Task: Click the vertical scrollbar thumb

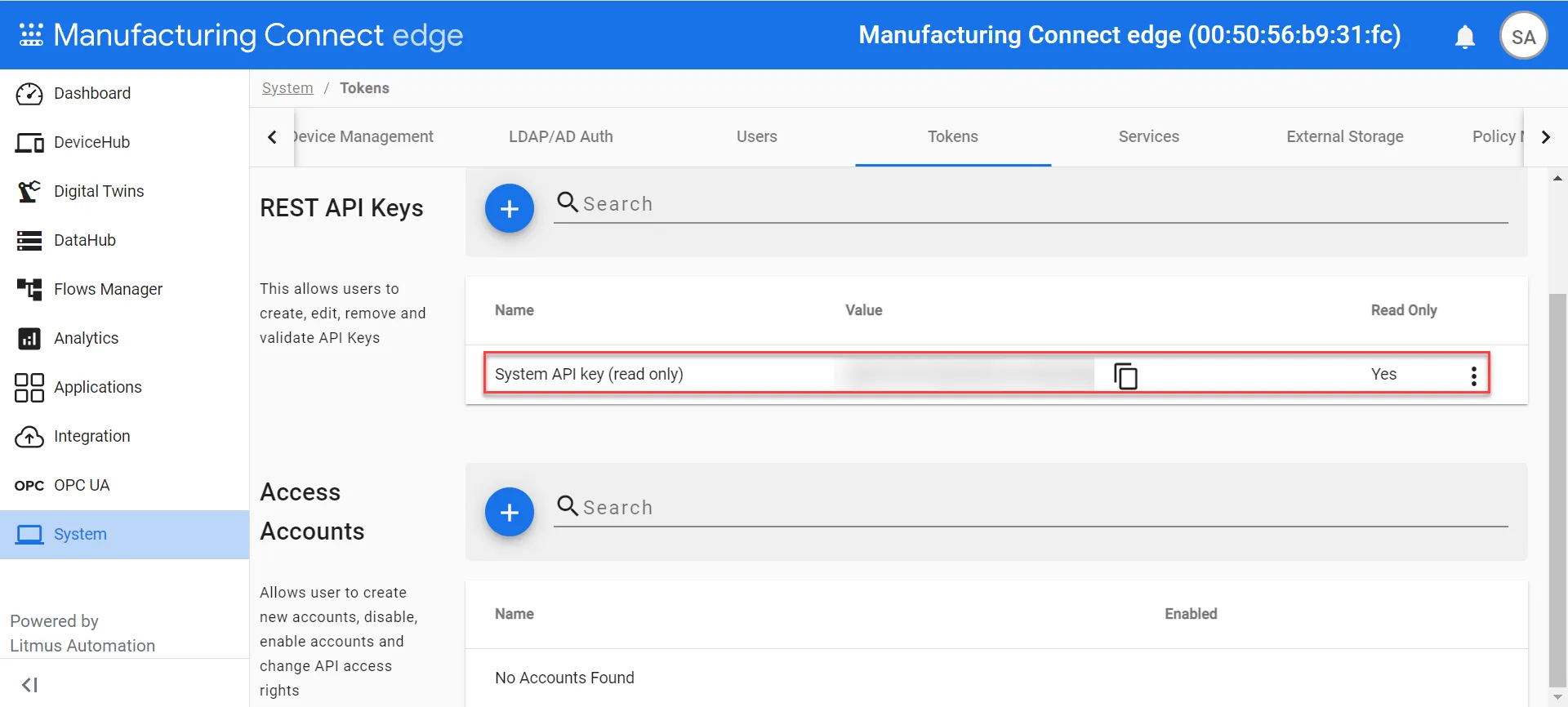Action: (x=1558, y=491)
